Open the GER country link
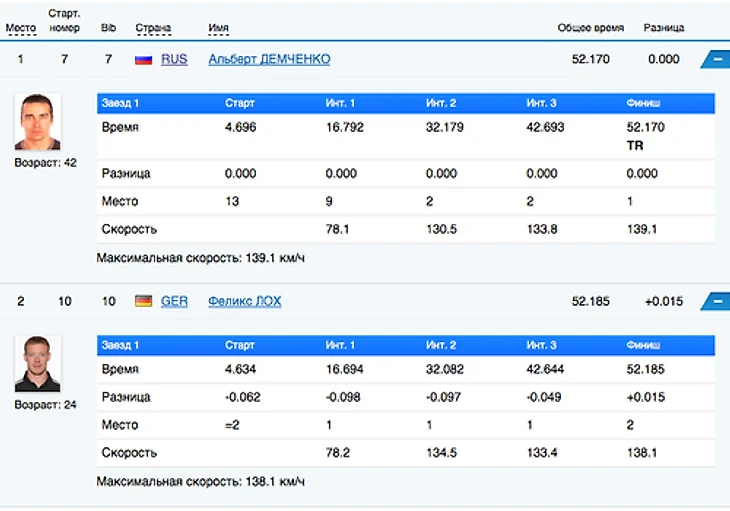 click(174, 301)
